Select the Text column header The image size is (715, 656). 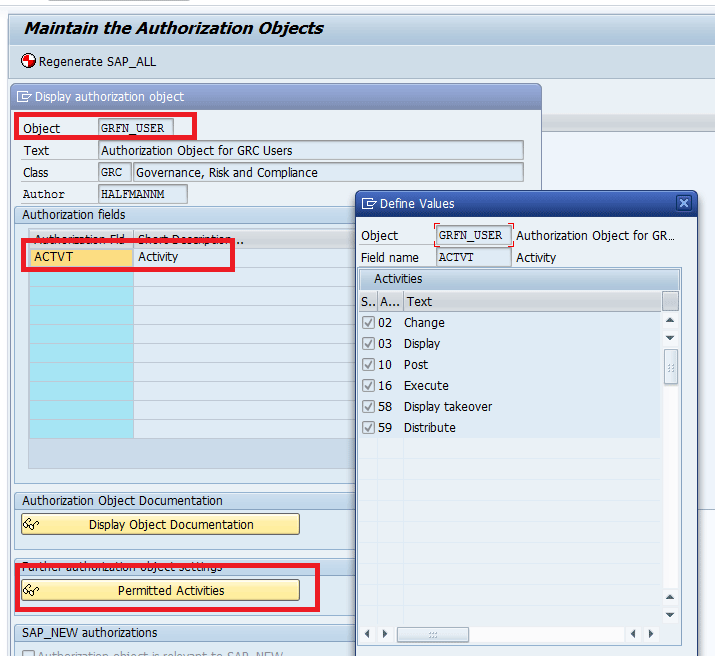click(530, 301)
